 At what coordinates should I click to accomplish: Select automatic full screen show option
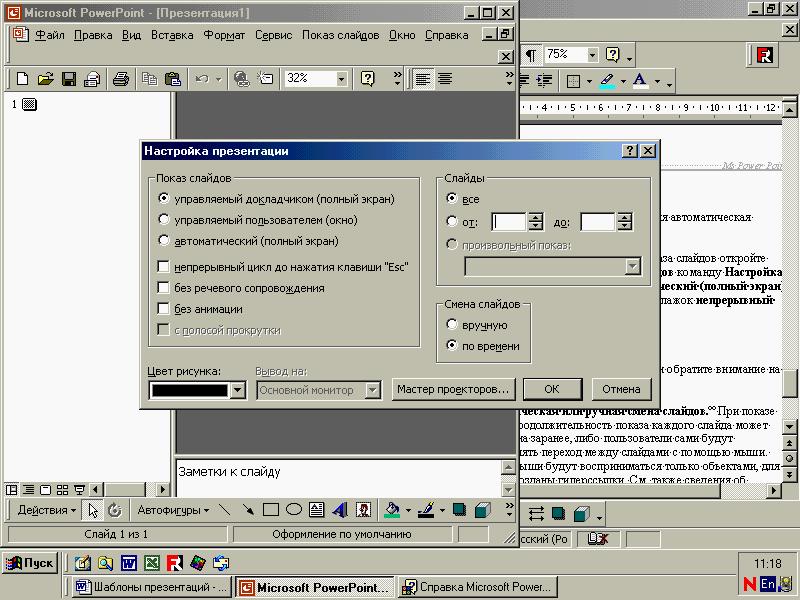(x=164, y=240)
